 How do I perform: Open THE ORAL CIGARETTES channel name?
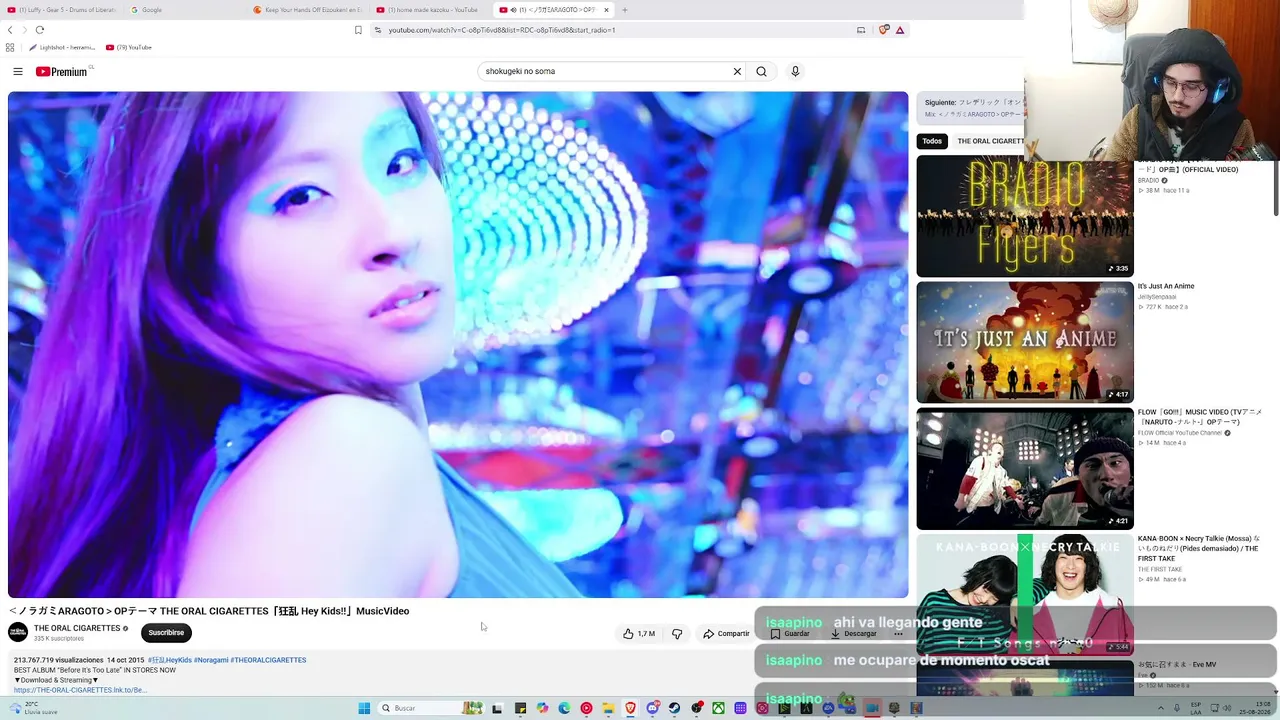click(77, 628)
